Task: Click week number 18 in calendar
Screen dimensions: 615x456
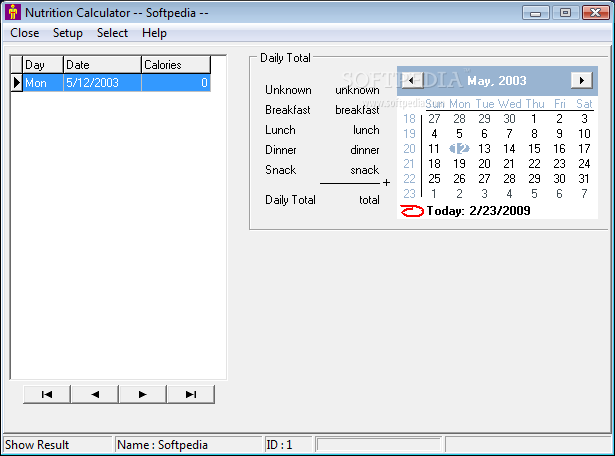Action: click(x=409, y=119)
